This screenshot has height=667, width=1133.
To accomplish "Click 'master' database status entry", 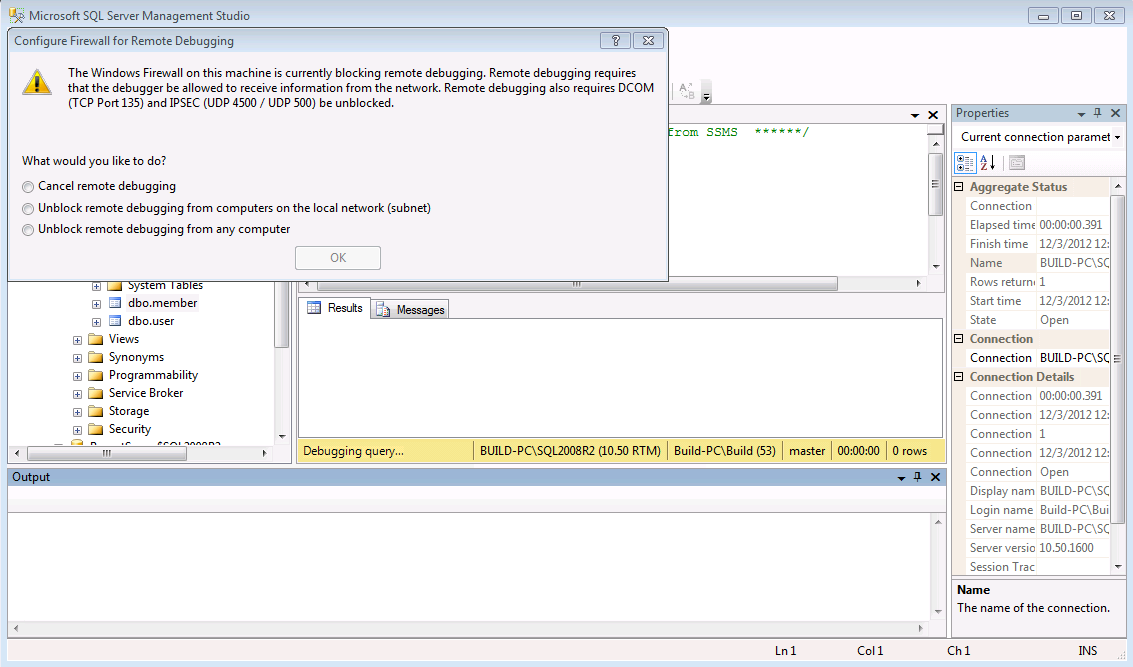I will tap(807, 451).
